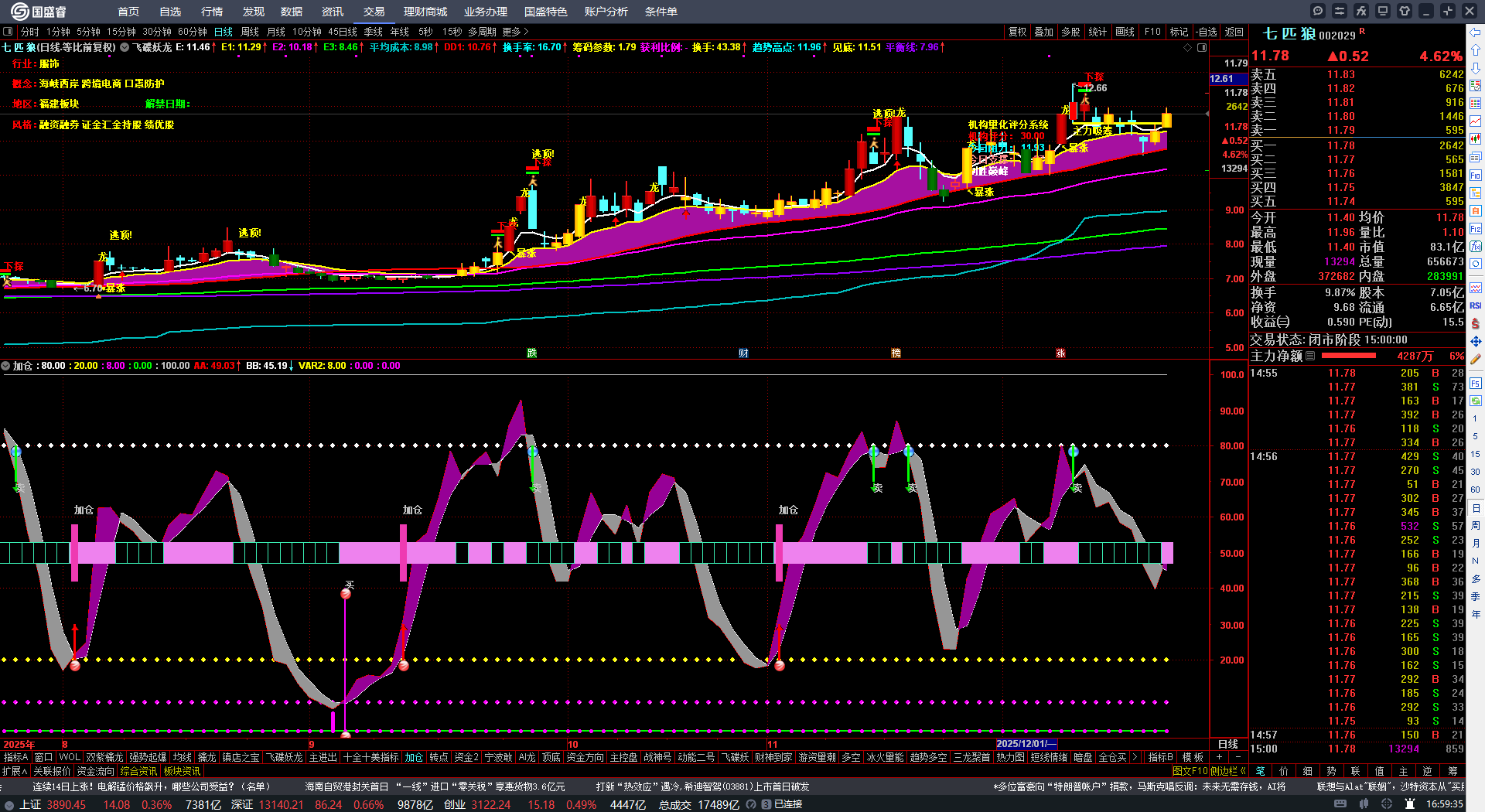Screen dimensions: 1485x812
Task: Open the -自选 watchlist dropdown
Action: (1207, 32)
